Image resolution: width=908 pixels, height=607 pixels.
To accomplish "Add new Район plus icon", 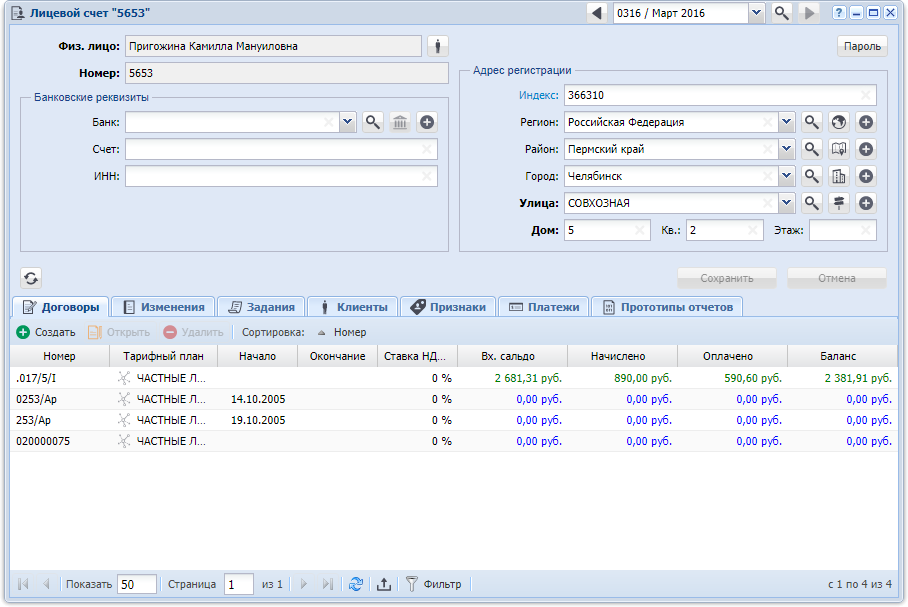I will click(866, 149).
